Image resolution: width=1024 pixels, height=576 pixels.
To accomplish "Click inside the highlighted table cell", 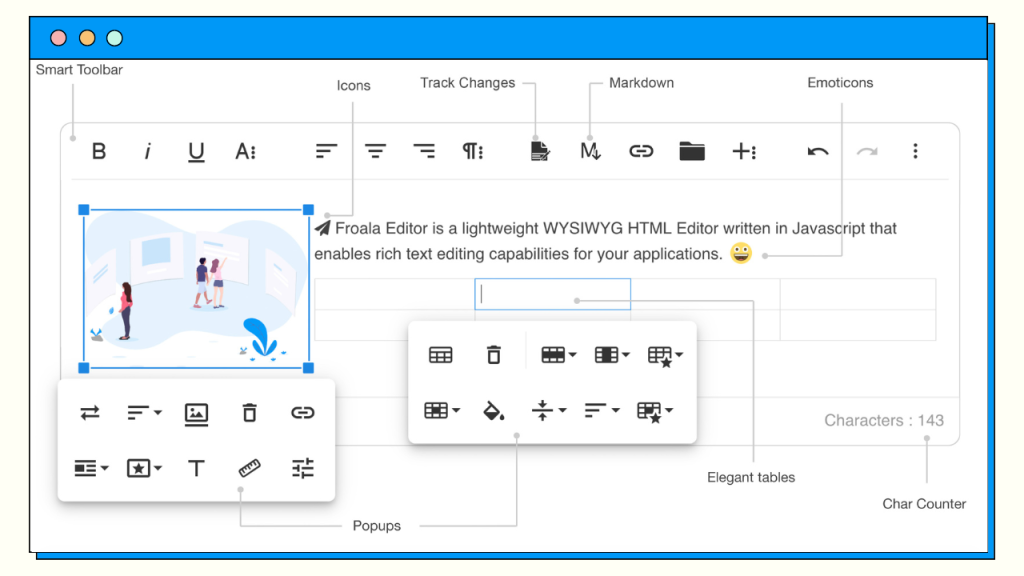I will coord(552,293).
